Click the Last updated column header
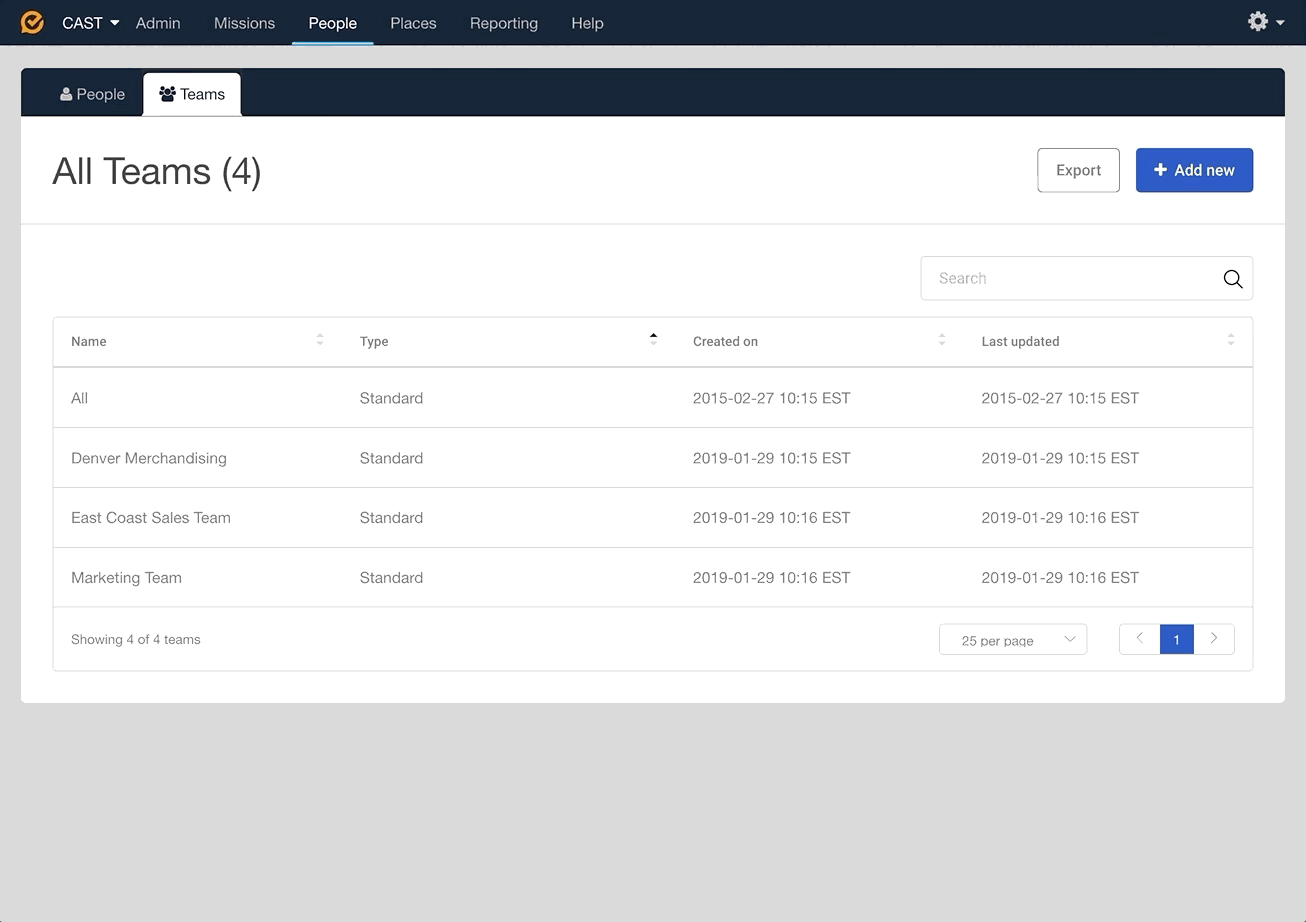1306x922 pixels. point(1020,341)
